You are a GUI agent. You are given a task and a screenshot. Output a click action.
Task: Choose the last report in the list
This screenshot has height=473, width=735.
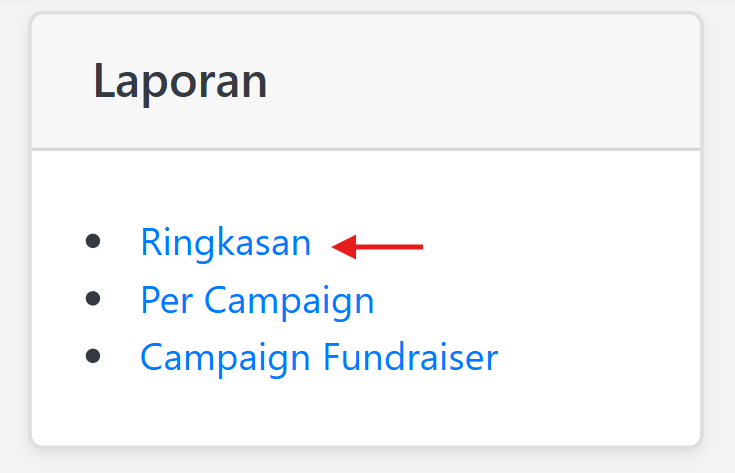click(x=318, y=357)
